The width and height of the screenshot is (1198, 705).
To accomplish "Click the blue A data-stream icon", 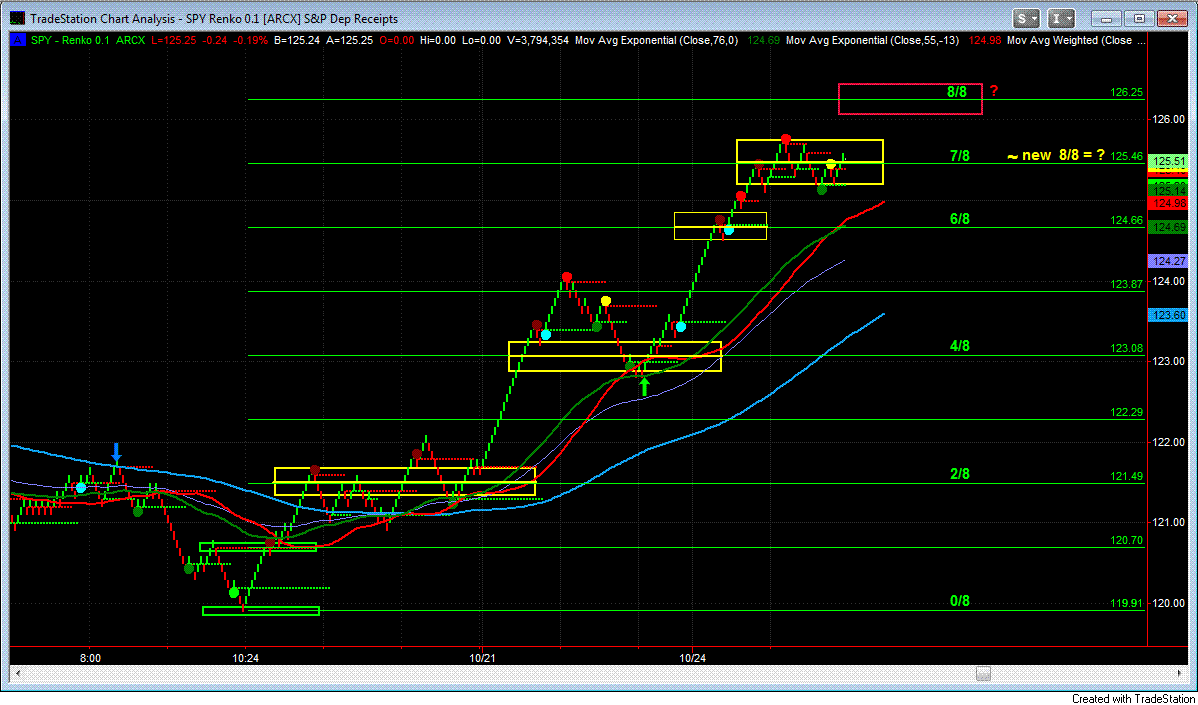I will click(17, 40).
